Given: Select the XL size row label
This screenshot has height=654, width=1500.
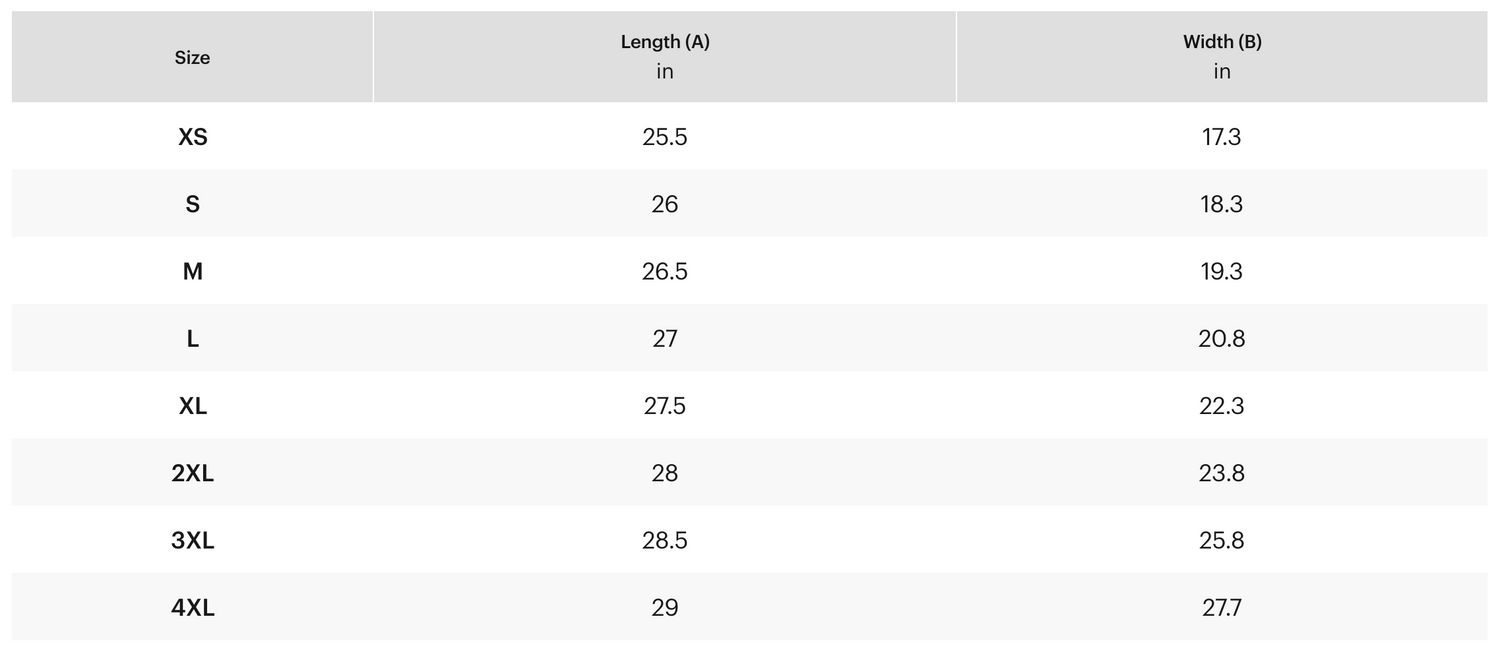Looking at the screenshot, I should click(193, 406).
